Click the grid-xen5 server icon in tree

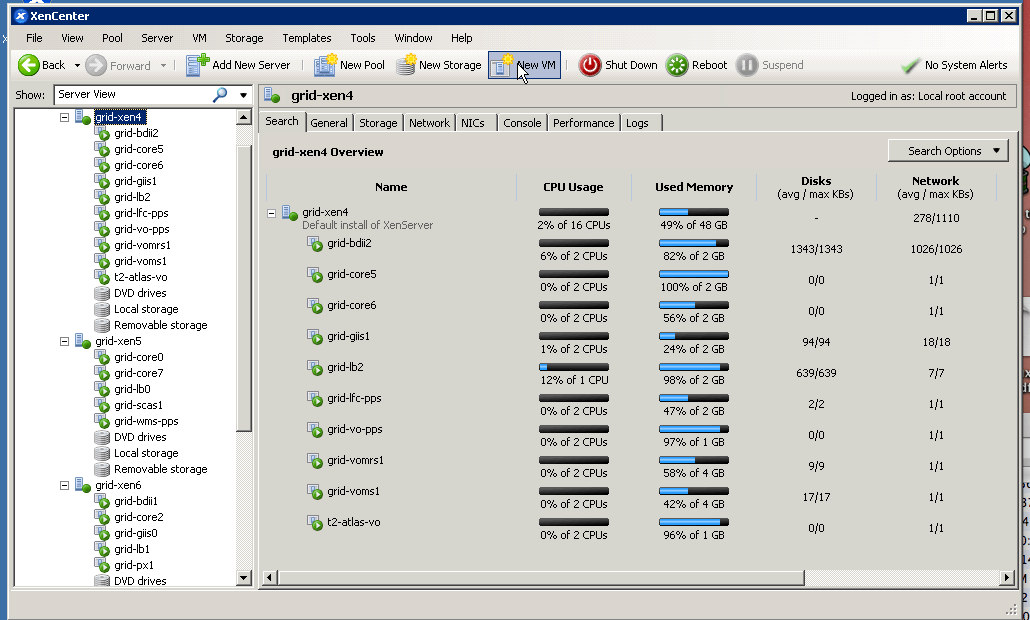[x=83, y=341]
